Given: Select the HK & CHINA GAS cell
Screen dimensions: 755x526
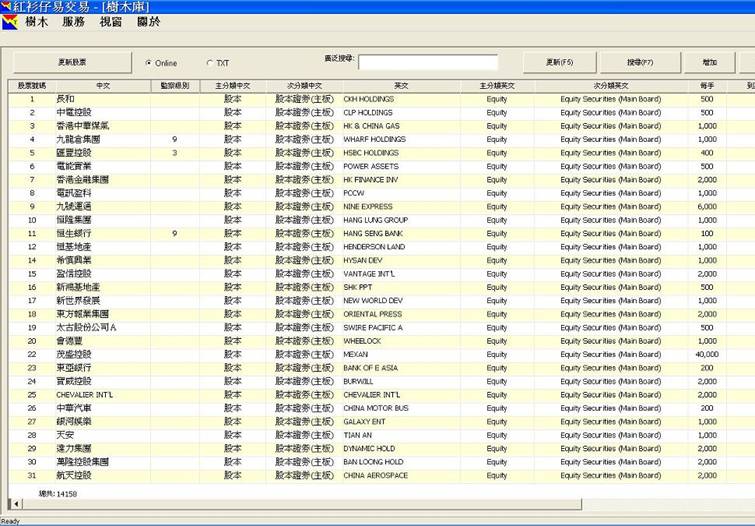Looking at the screenshot, I should pyautogui.click(x=401, y=126).
